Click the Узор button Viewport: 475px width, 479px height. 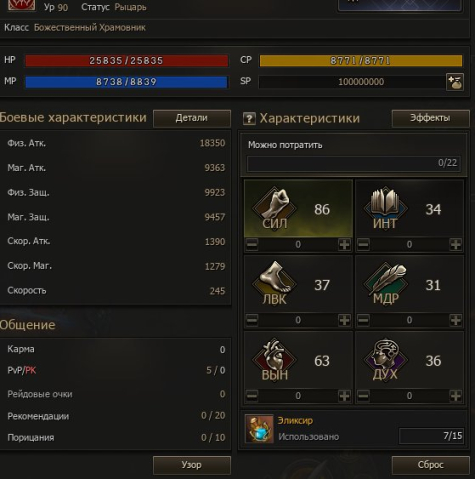pos(192,465)
